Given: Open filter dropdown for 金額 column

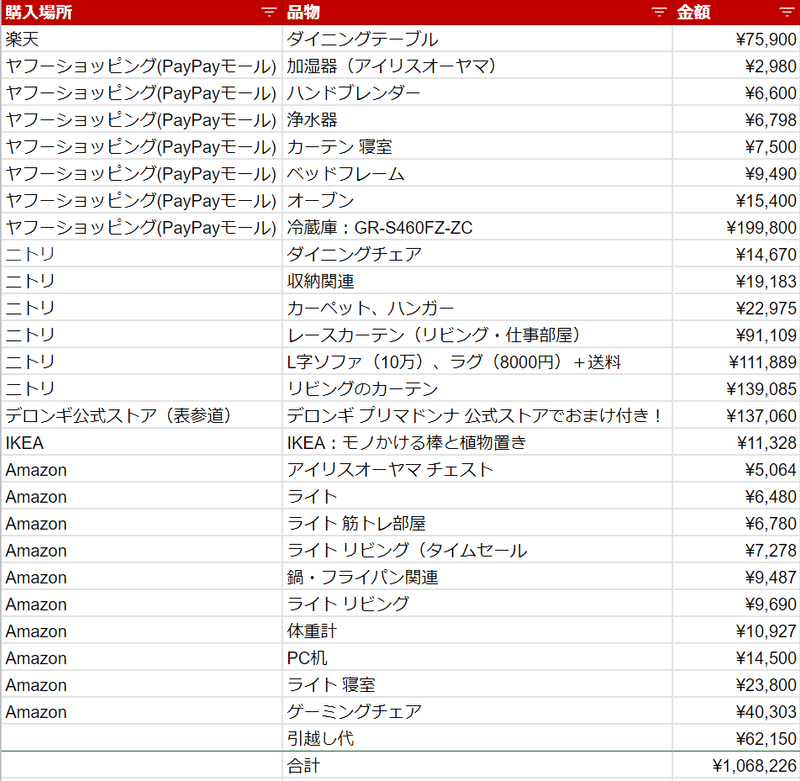Looking at the screenshot, I should (x=787, y=12).
